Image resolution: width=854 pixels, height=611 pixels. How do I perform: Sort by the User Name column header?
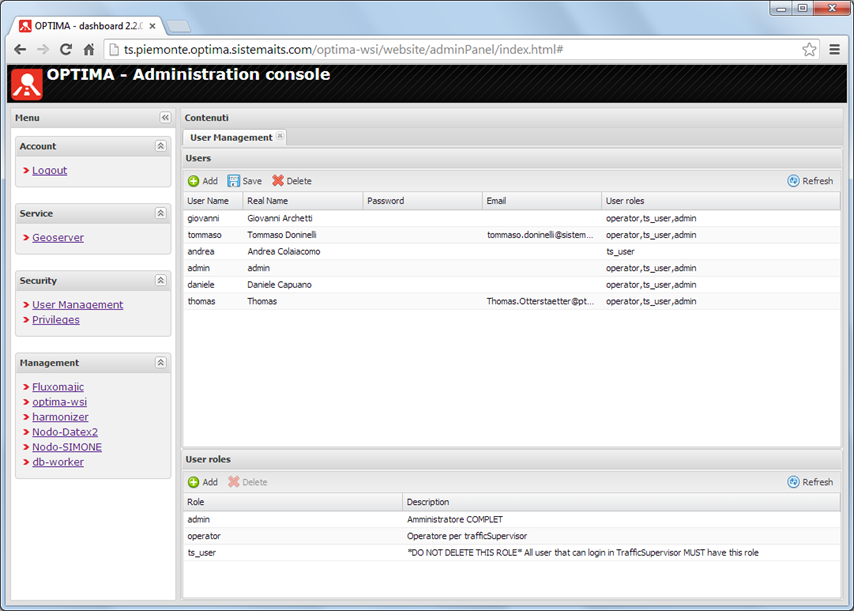tap(208, 201)
